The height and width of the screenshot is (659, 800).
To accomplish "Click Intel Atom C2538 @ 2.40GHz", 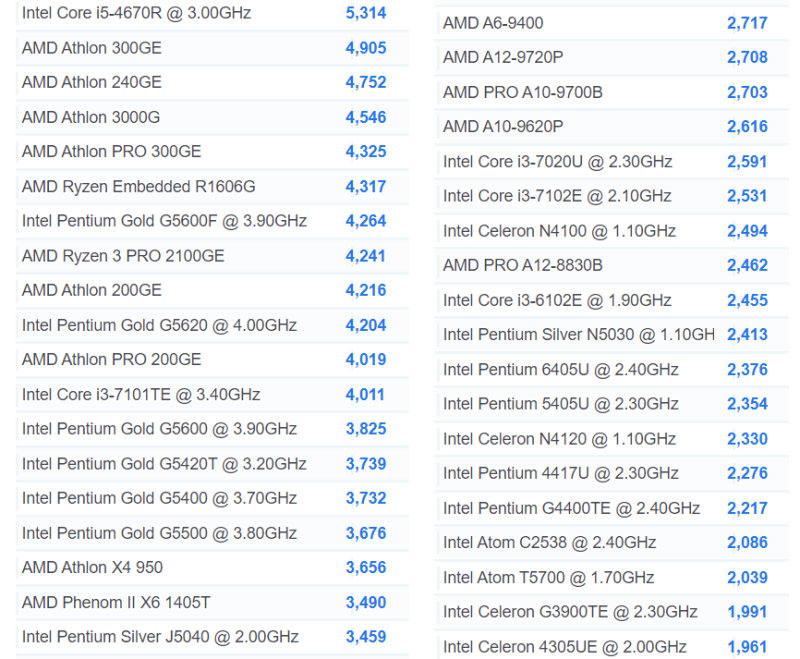I will point(549,543).
